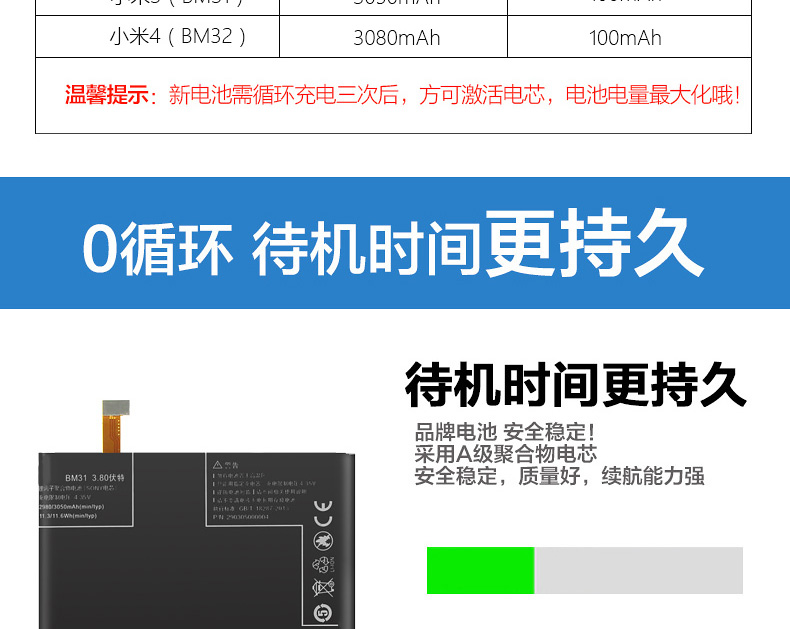Screen dimensions: 790x629
Task: Click the circular number 5 environmental icon
Action: coord(323,613)
